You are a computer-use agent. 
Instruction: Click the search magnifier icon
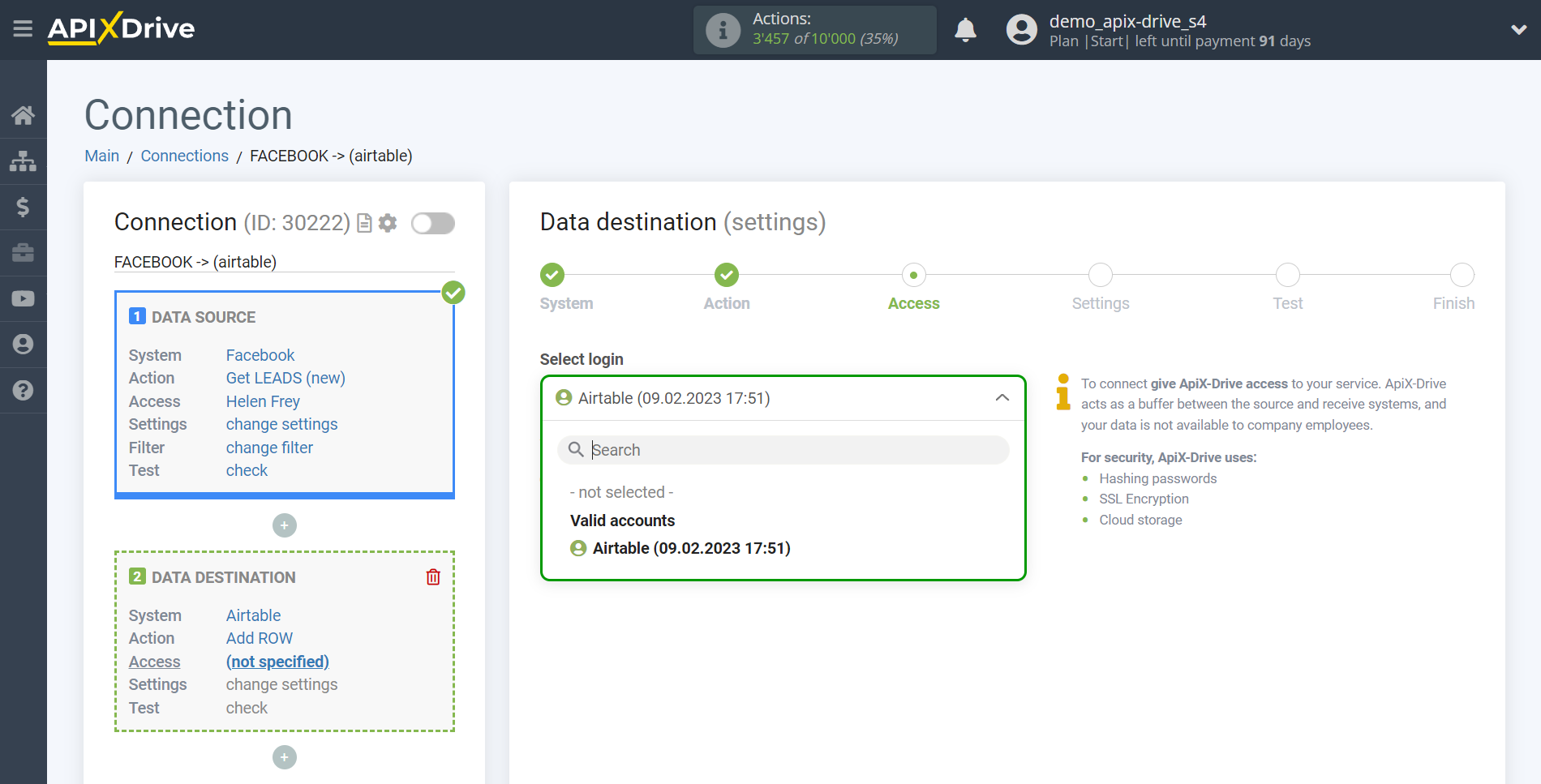[576, 450]
